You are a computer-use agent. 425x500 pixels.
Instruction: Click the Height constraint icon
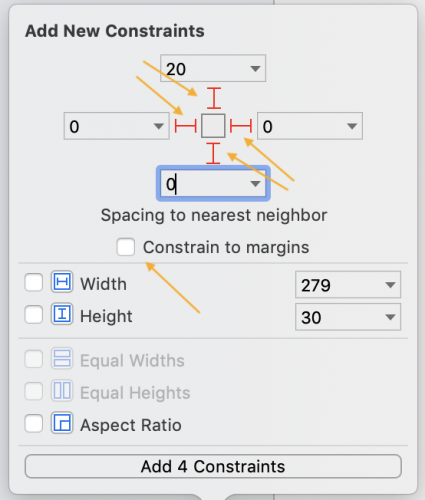click(x=62, y=314)
